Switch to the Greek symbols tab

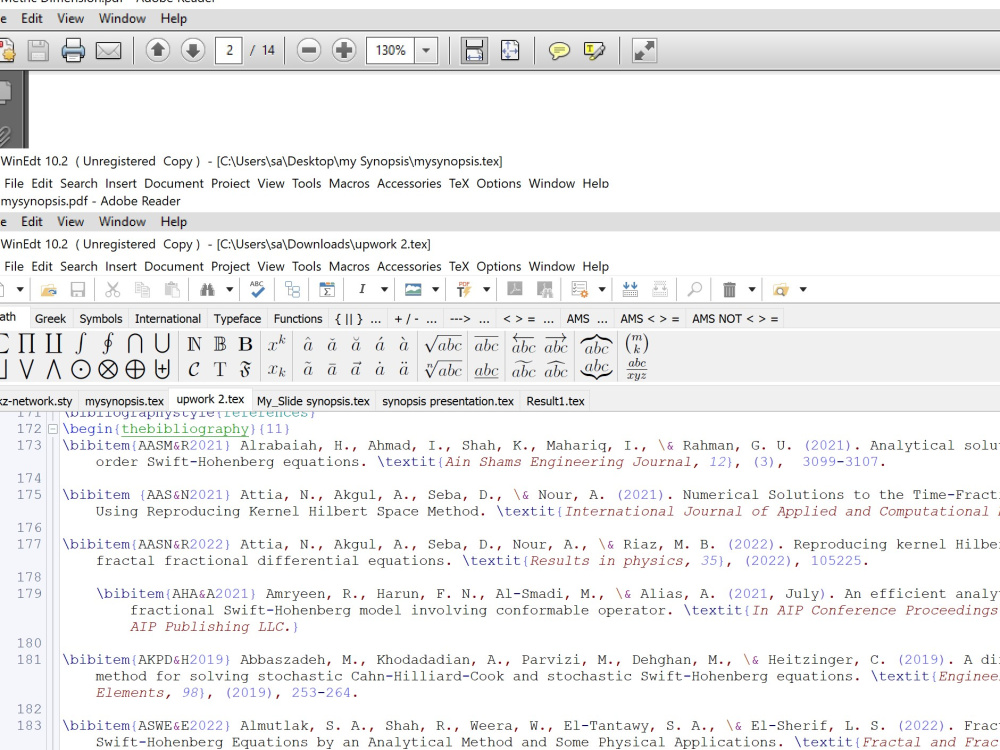50,318
